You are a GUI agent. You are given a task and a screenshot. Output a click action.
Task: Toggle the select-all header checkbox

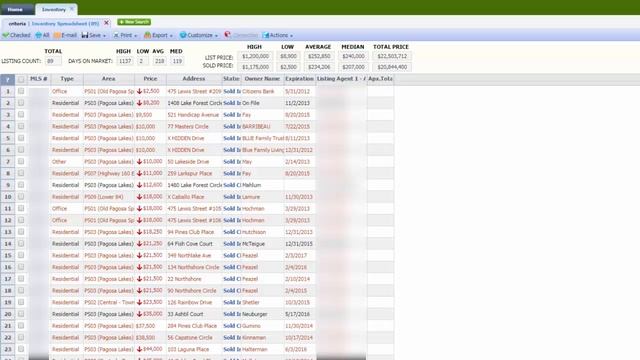coord(21,79)
